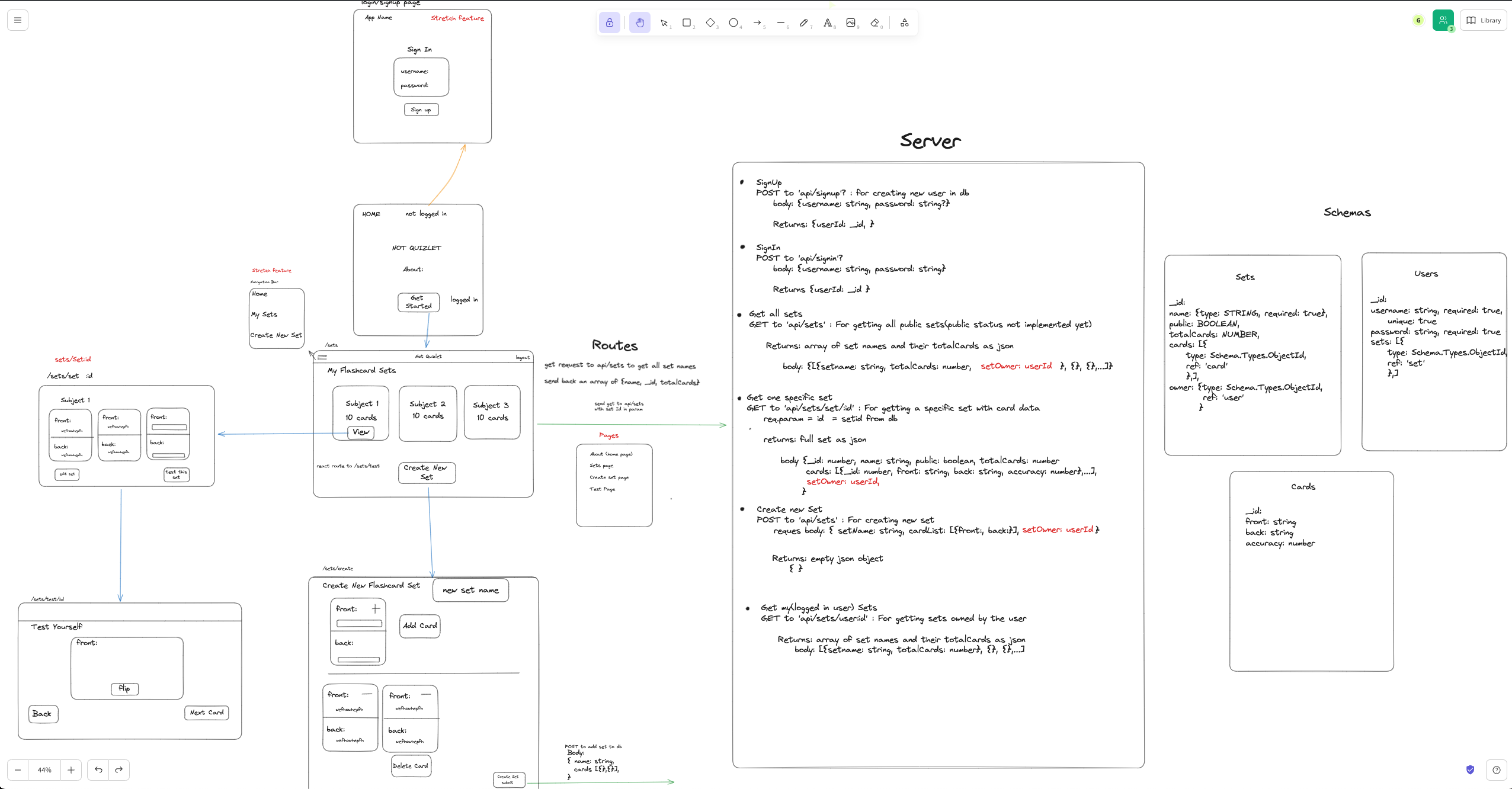Select the Pencil drawing tool
1512x789 pixels.
click(x=805, y=23)
